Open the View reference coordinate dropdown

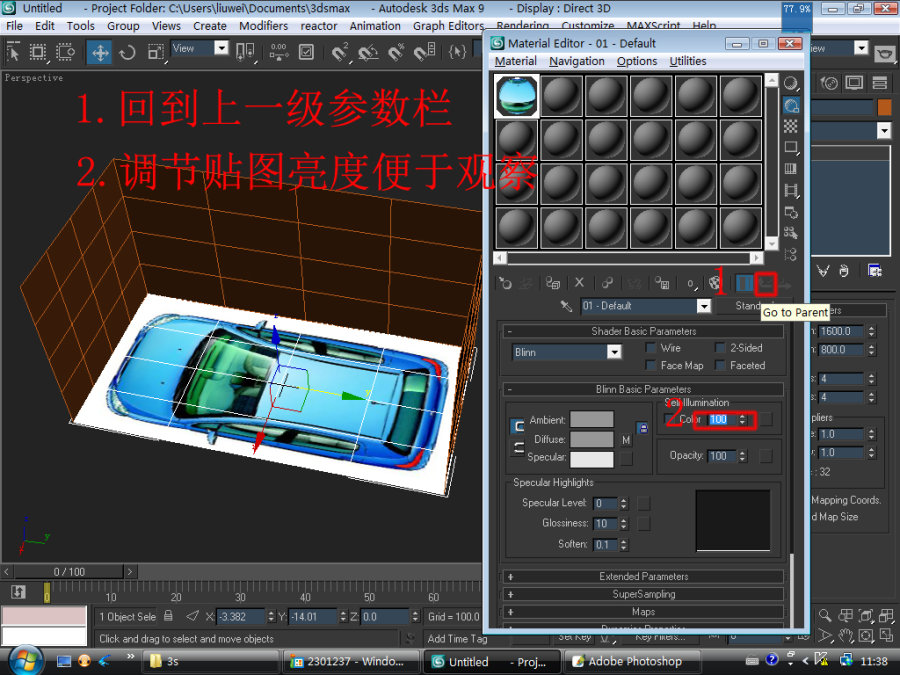point(222,48)
